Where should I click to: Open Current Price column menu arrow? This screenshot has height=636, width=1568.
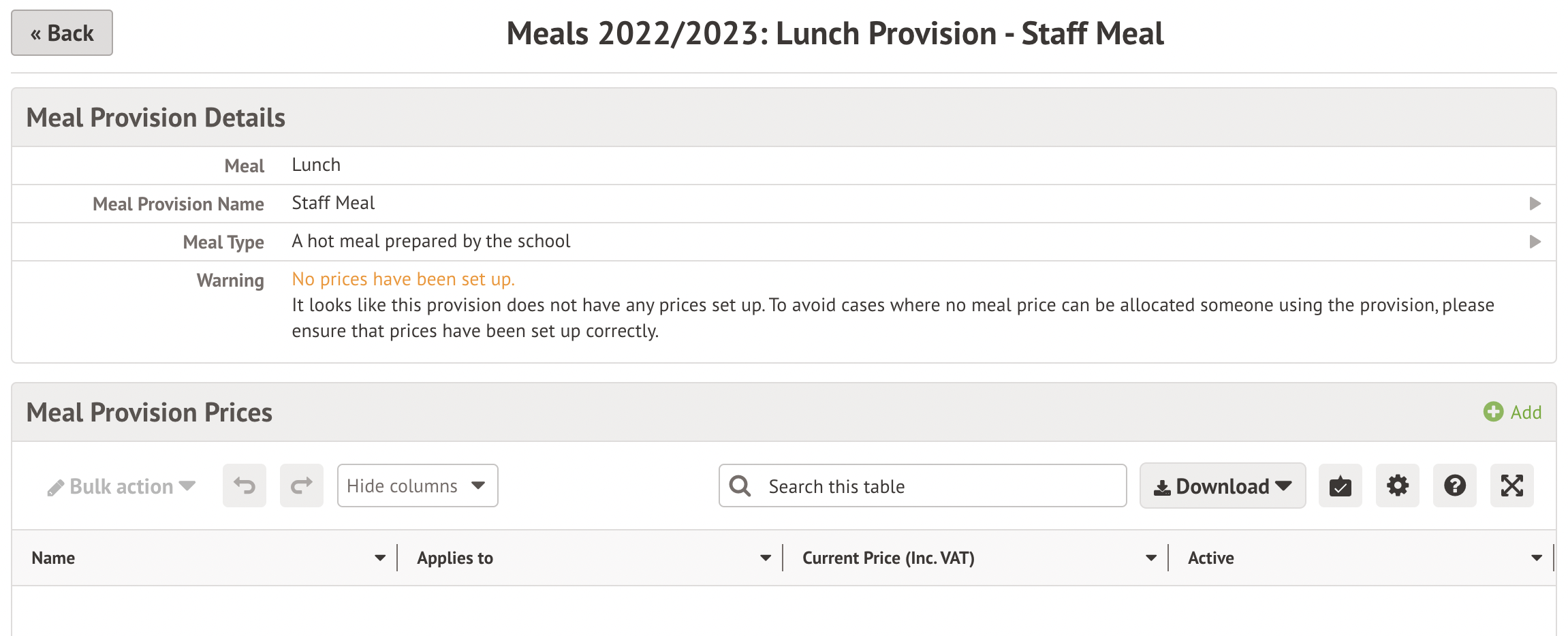coord(1151,558)
